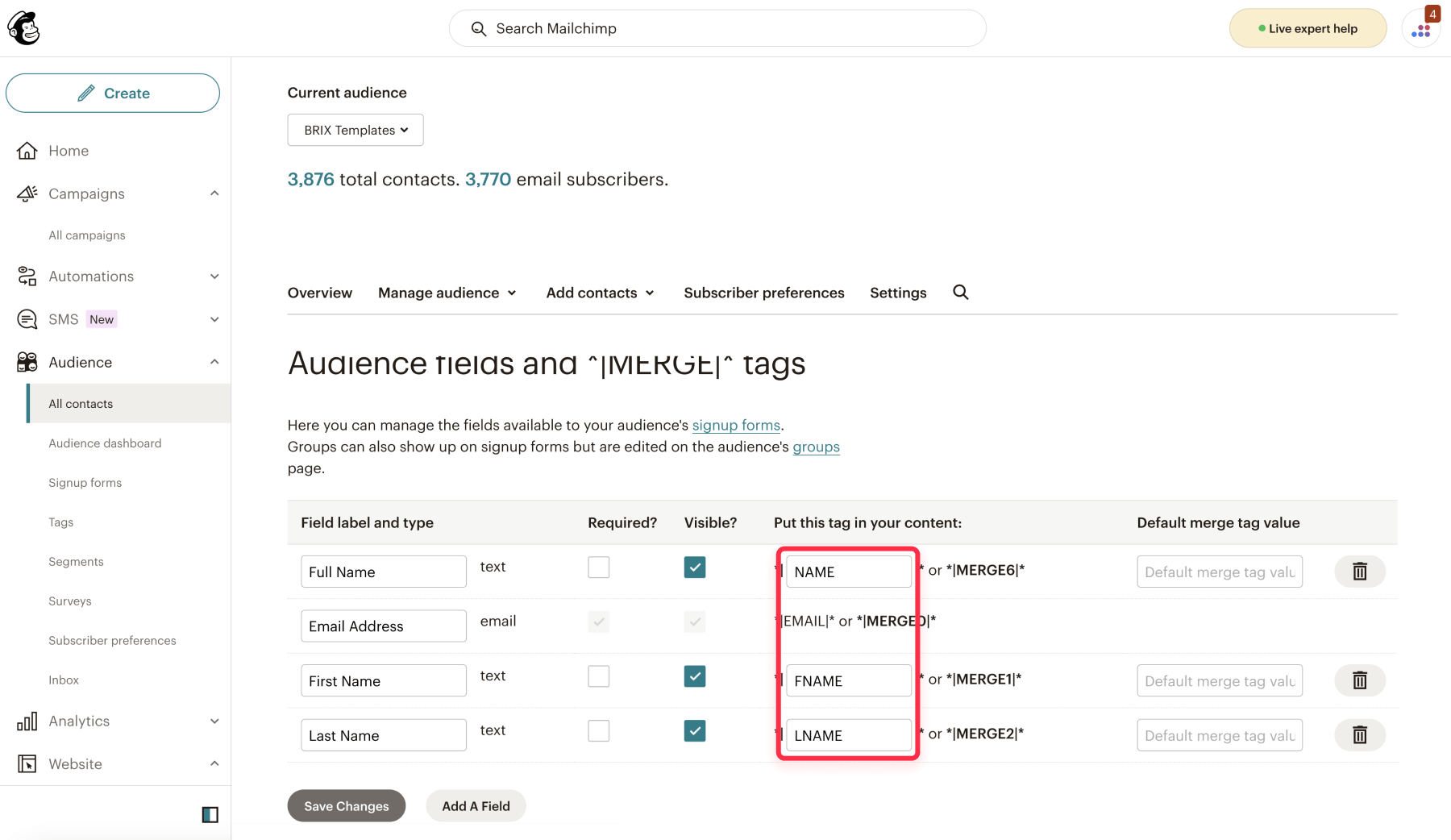Collapse the Audience section chevron
This screenshot has width=1451, height=840.
[214, 362]
